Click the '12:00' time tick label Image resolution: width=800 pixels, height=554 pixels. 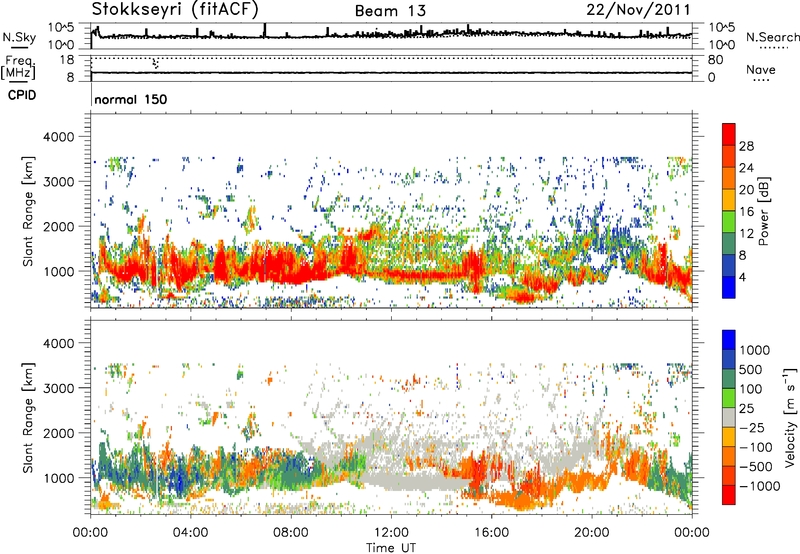391,533
